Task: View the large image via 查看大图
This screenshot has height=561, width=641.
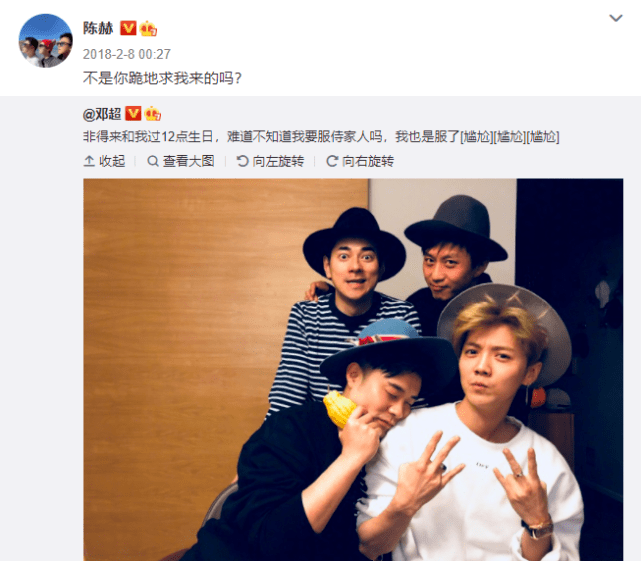Action: [181, 161]
